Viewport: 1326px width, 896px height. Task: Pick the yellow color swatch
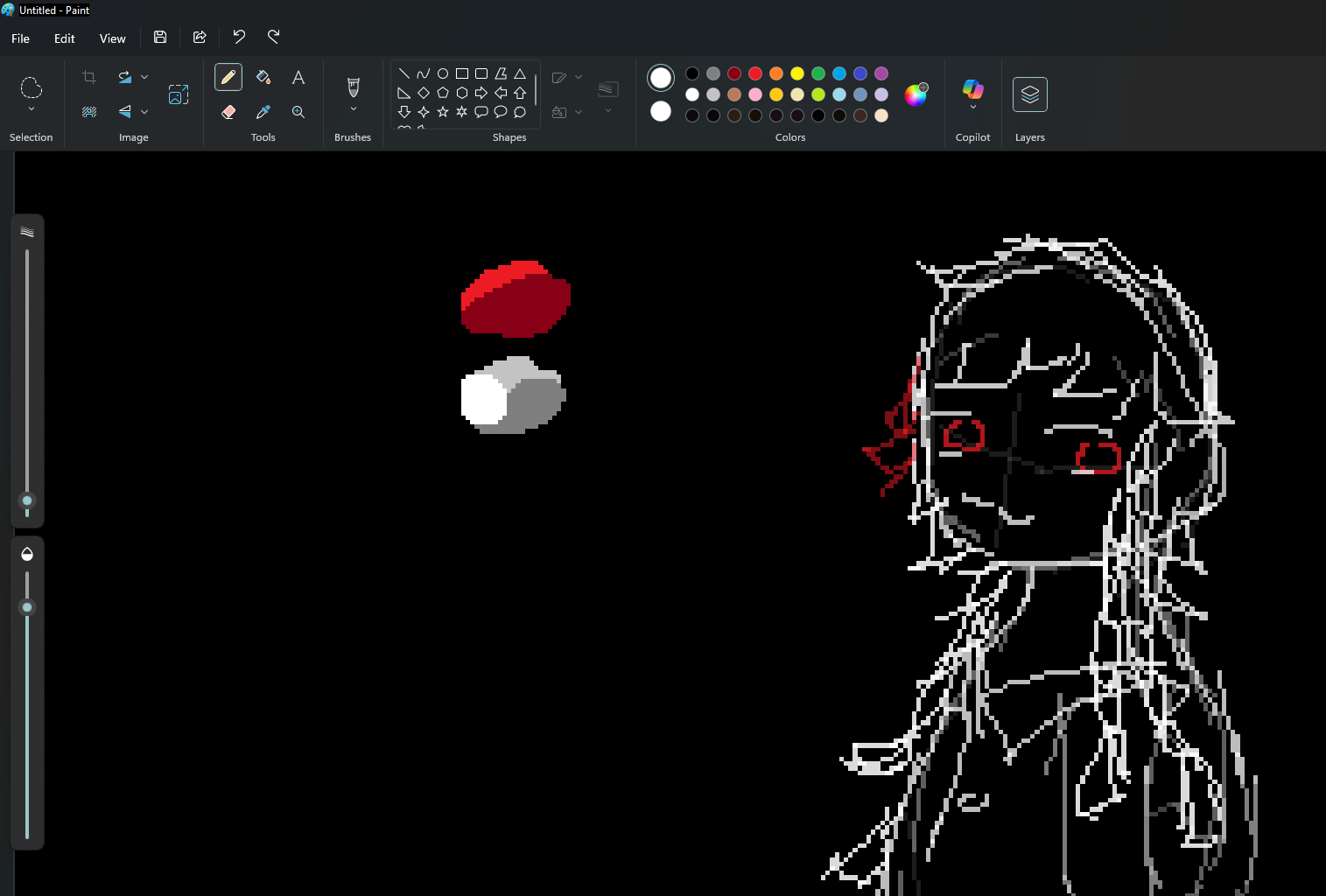(797, 73)
